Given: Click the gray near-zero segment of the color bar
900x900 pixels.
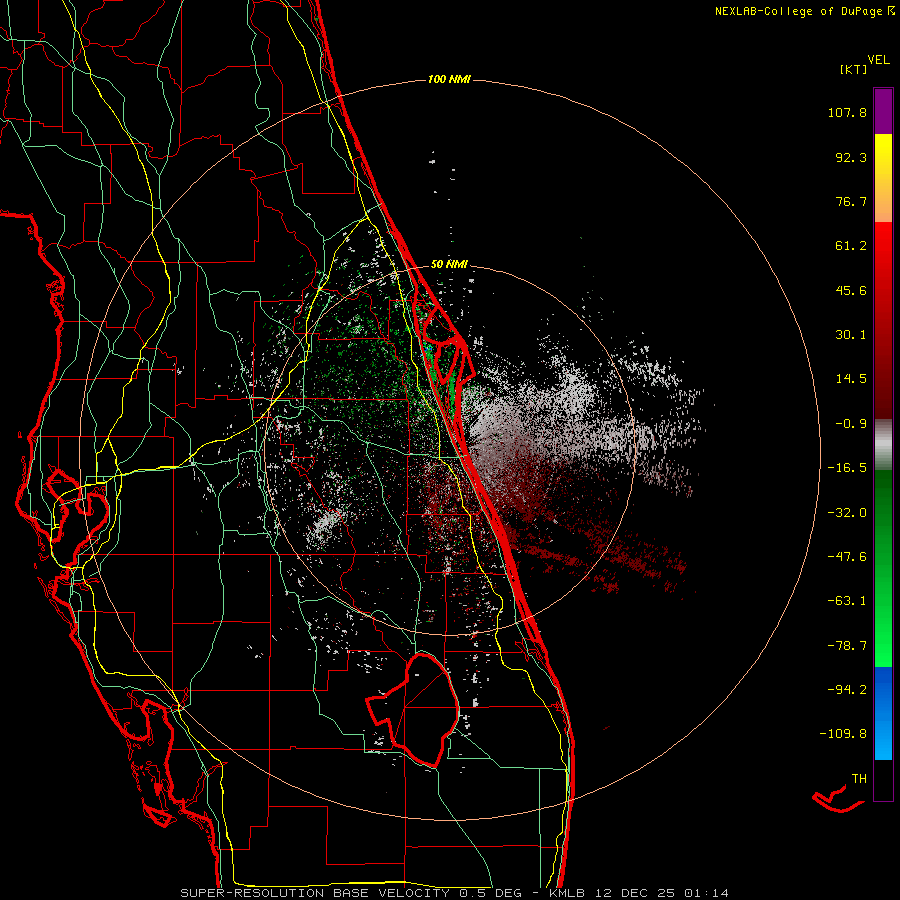Looking at the screenshot, I should point(883,444).
